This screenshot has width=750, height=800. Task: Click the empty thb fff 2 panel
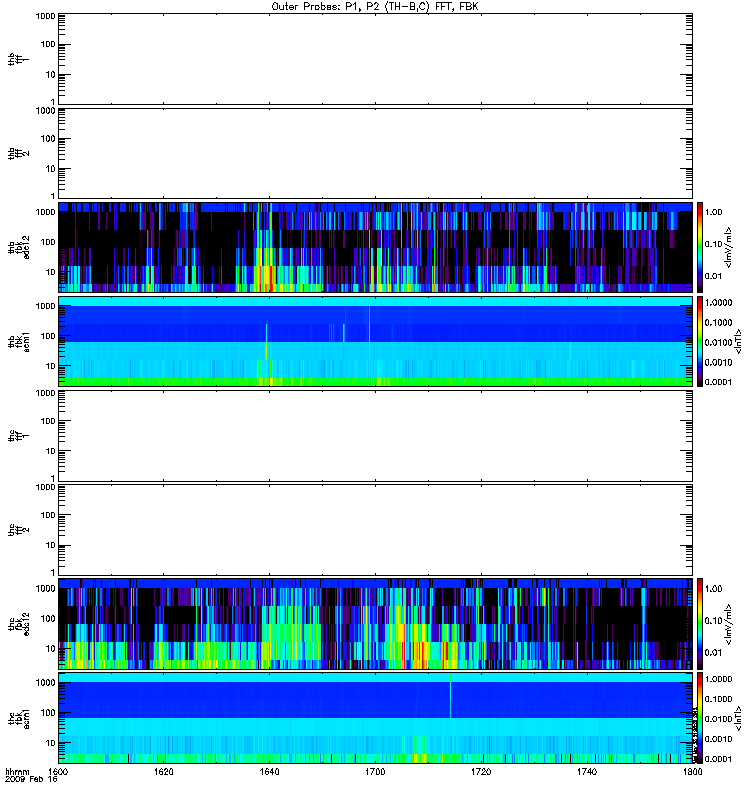[x=375, y=153]
